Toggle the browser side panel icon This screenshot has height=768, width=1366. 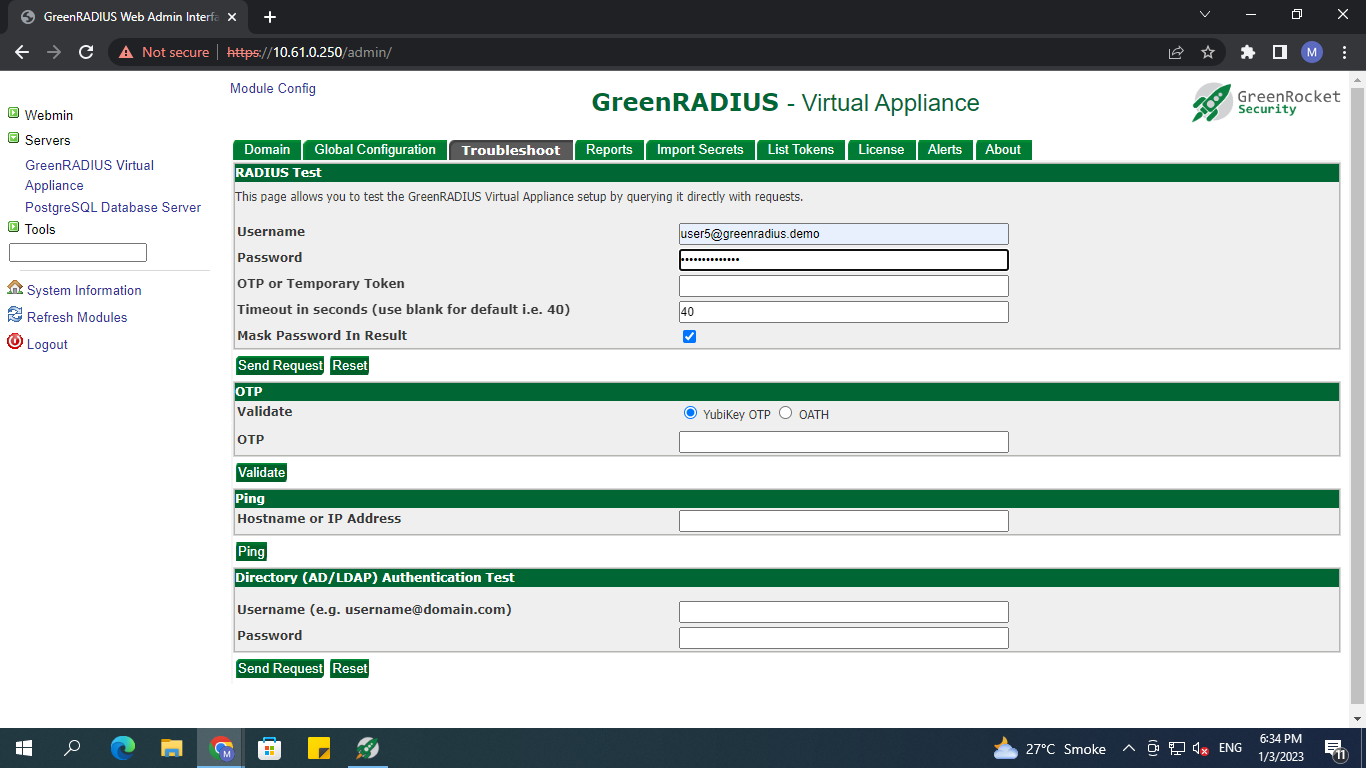coord(1279,52)
